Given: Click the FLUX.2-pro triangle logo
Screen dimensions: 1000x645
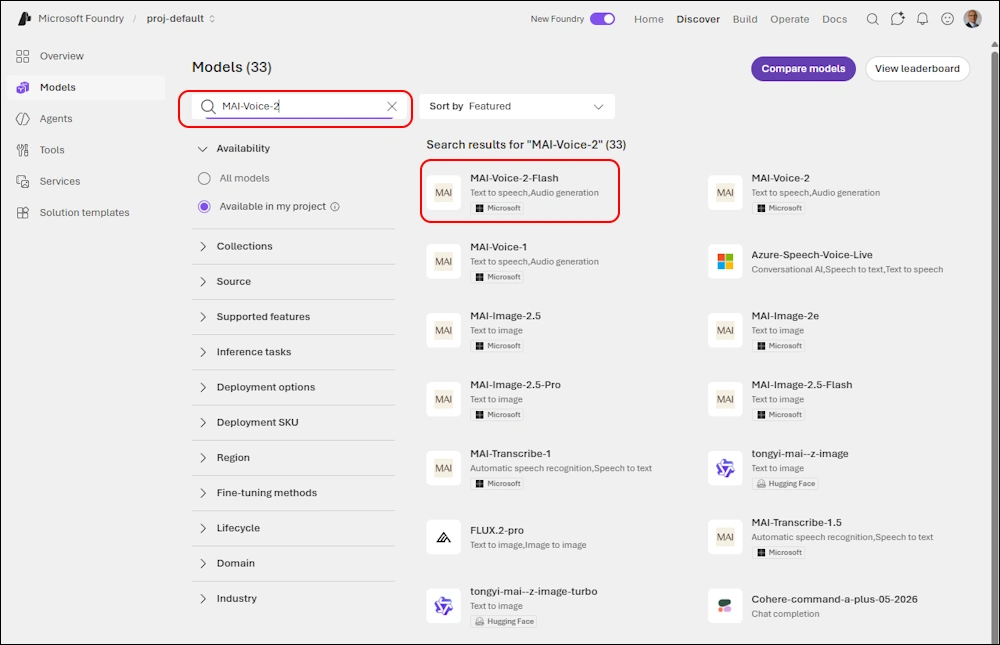Looking at the screenshot, I should point(443,537).
